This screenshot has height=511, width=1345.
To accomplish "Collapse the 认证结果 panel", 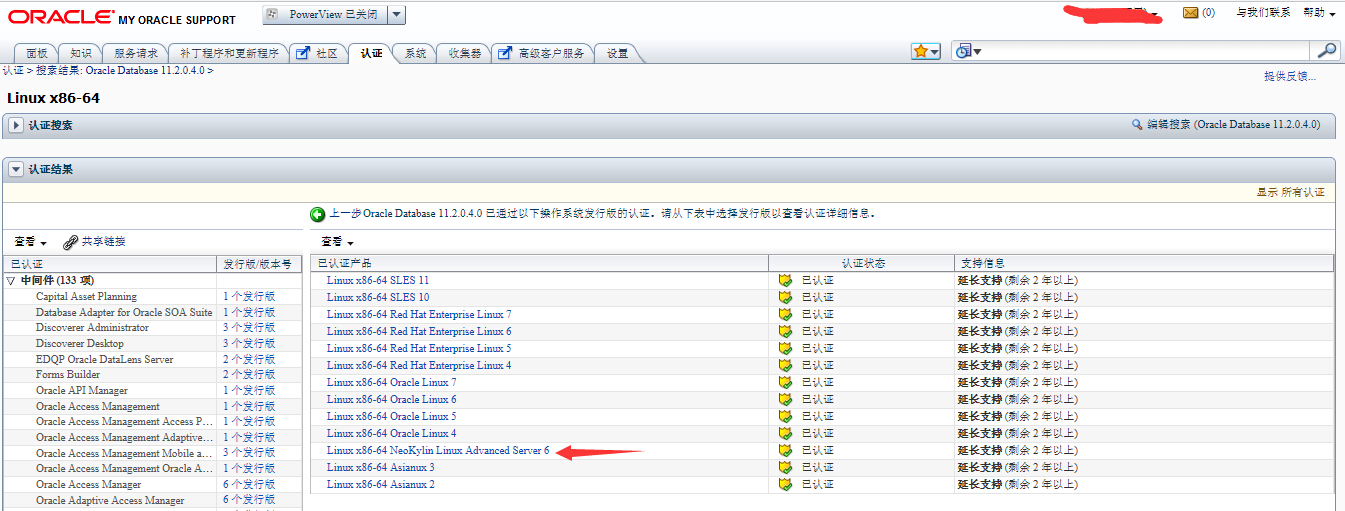I will 17,169.
